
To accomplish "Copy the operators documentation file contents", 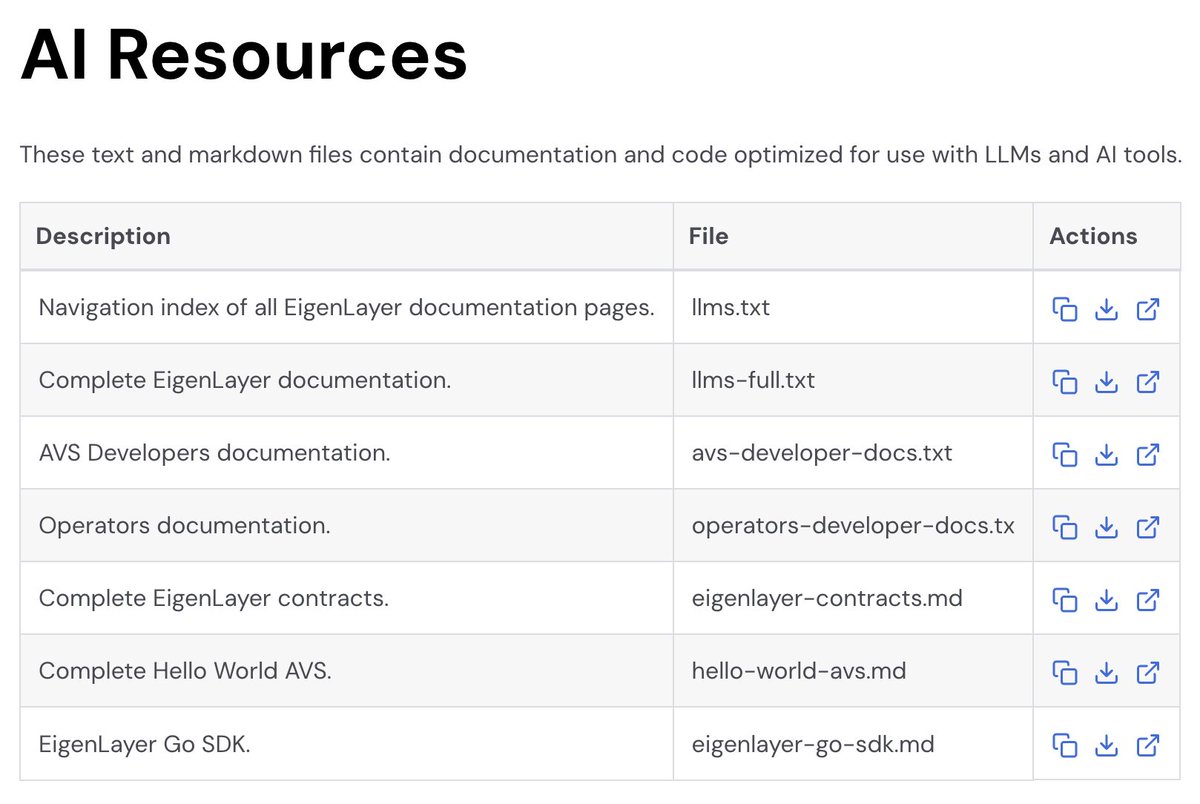I will coord(1065,526).
